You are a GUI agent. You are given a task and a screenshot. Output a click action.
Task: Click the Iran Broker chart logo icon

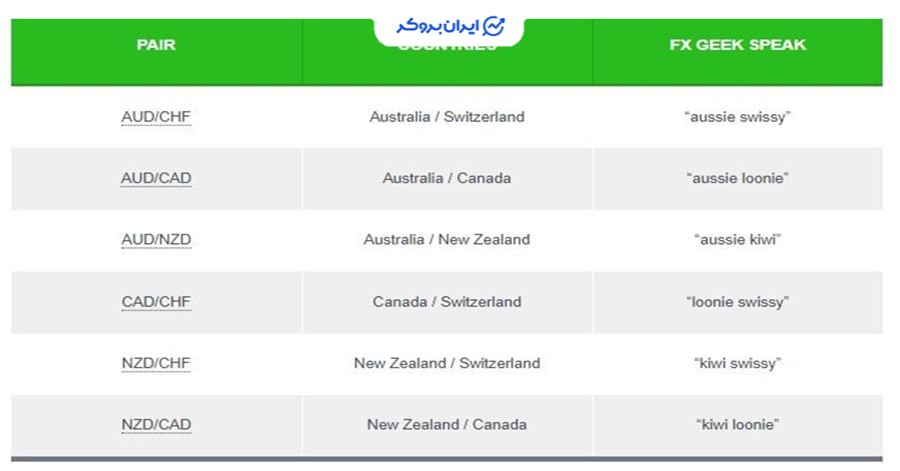coord(493,26)
